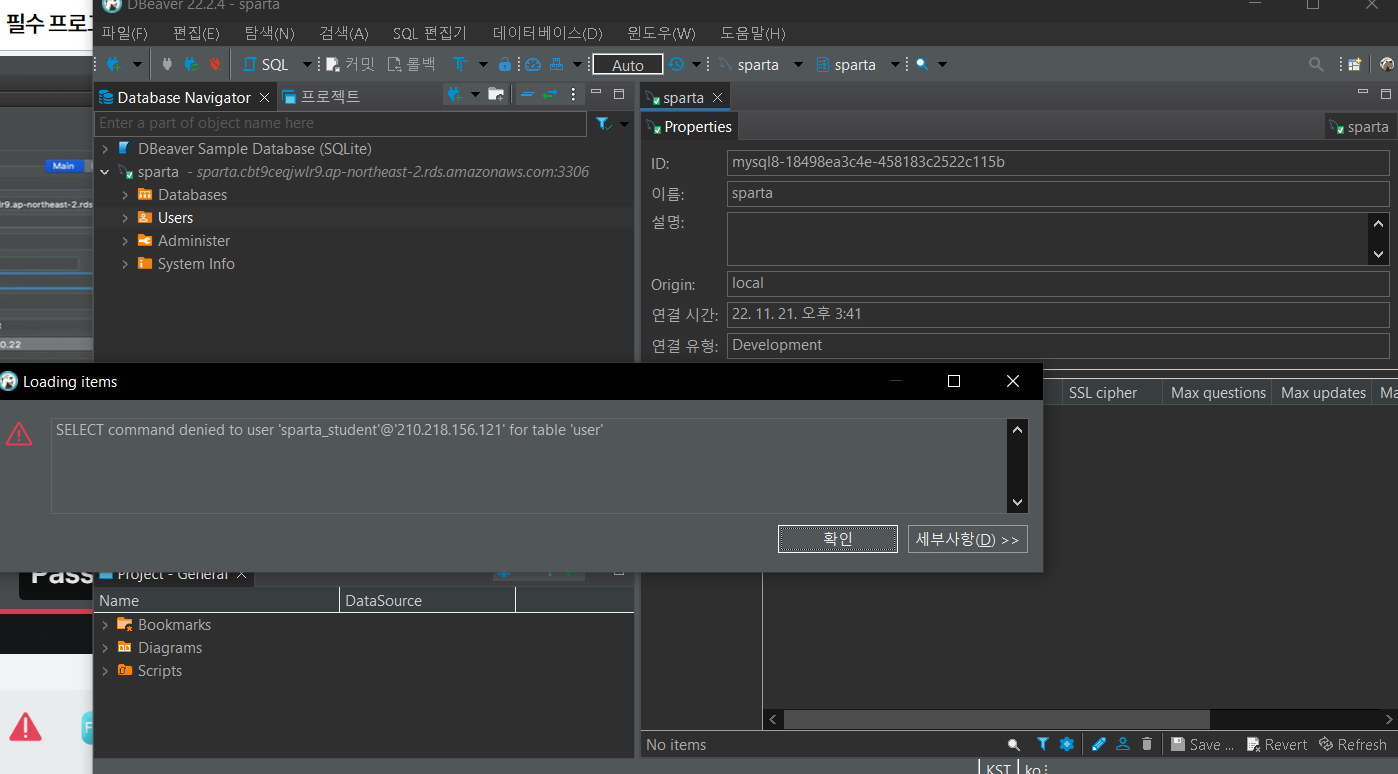This screenshot has height=774, width=1398.
Task: Open a new SQL editor script
Action: (266, 64)
